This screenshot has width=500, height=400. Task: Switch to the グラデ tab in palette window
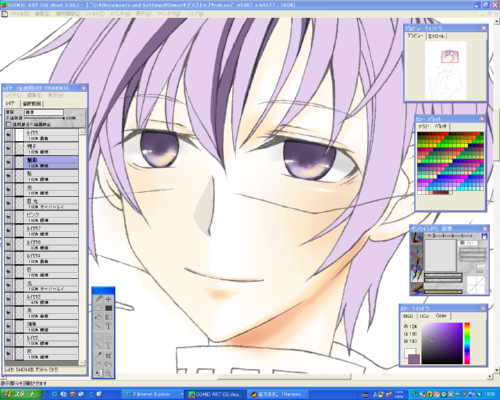tap(423, 127)
